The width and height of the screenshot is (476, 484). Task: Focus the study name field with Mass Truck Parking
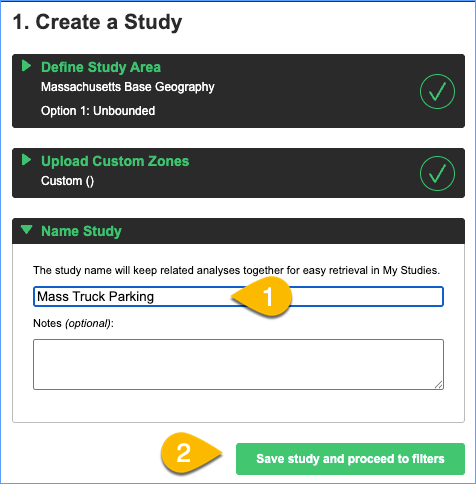click(x=238, y=296)
